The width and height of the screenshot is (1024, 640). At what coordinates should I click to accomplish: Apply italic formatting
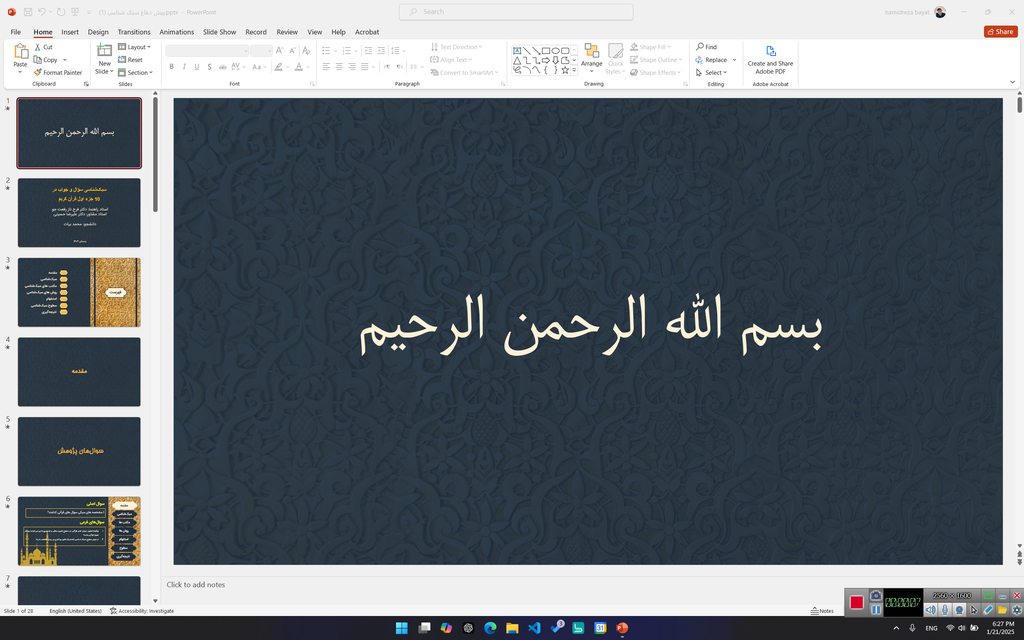[184, 66]
